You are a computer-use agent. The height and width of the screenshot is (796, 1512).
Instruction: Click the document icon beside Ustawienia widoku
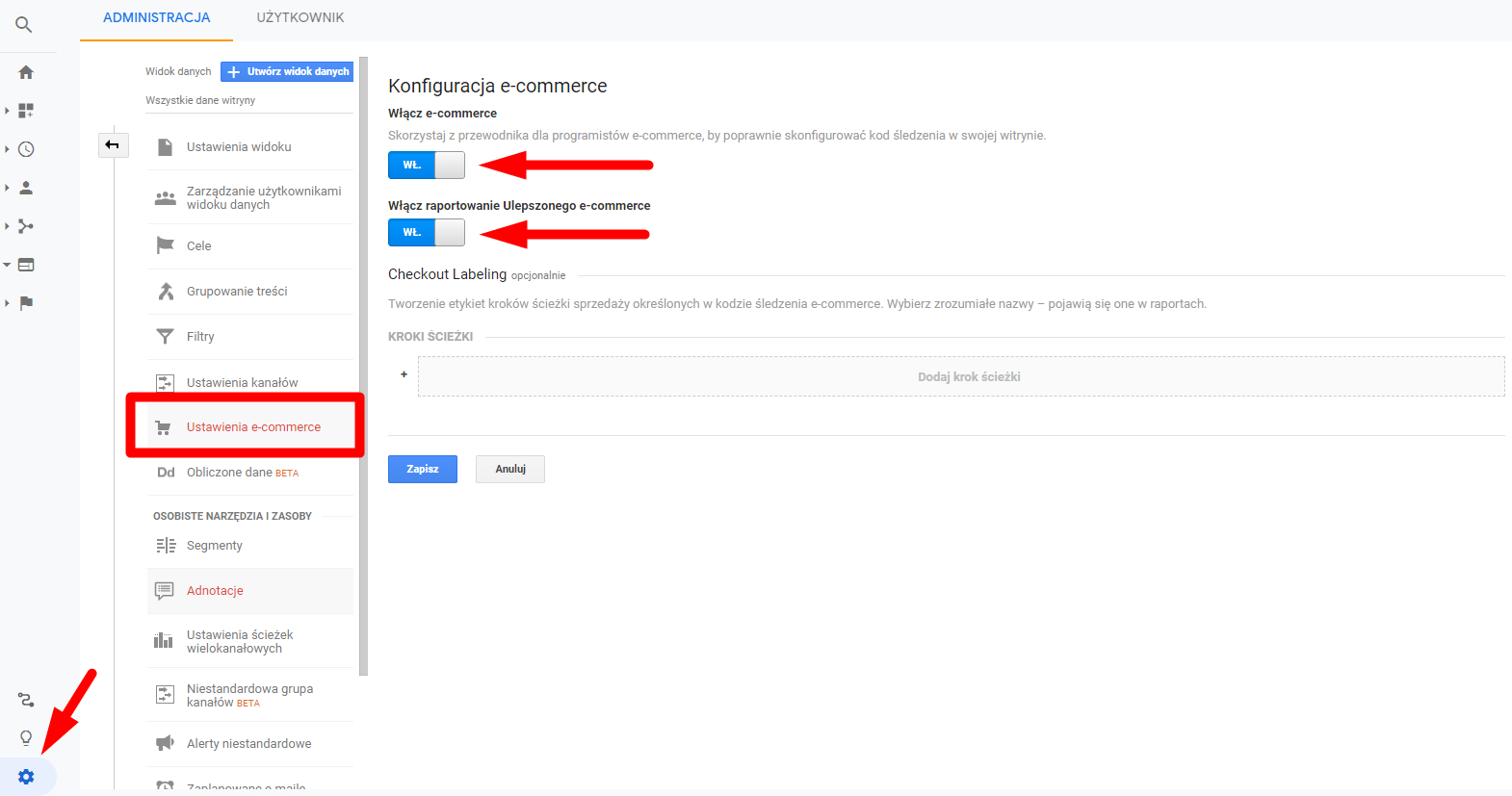(166, 147)
